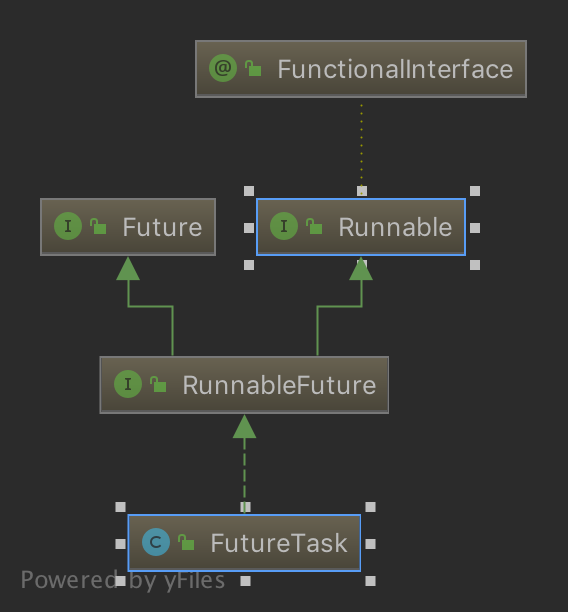Image resolution: width=568 pixels, height=612 pixels.
Task: Click the public lock icon on Runnable
Action: click(x=314, y=226)
